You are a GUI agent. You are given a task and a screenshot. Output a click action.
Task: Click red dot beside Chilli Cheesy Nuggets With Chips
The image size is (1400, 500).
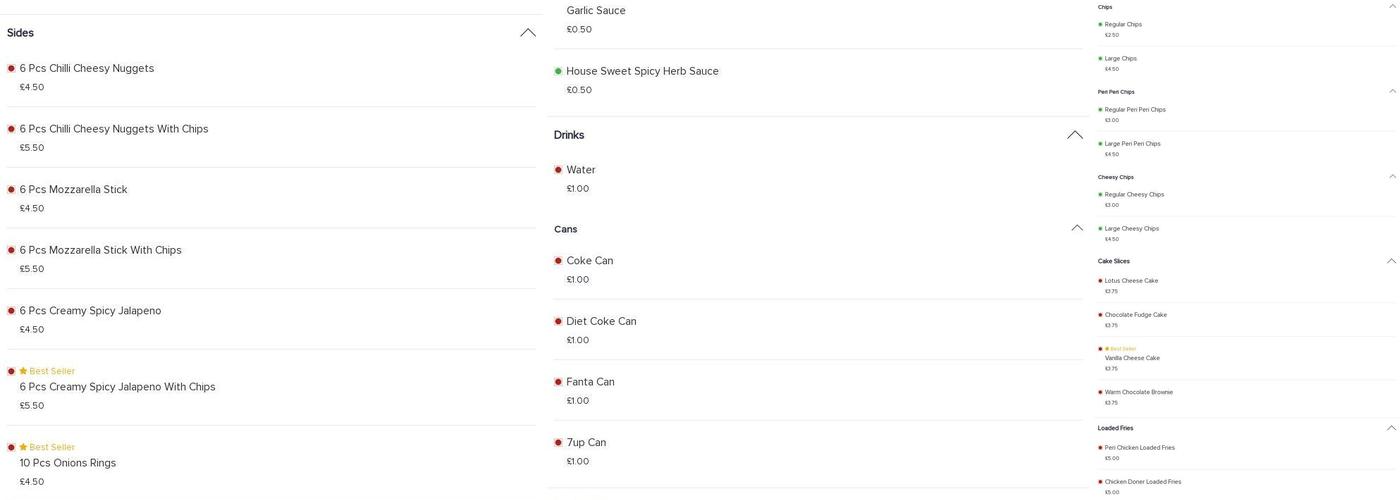pyautogui.click(x=11, y=129)
